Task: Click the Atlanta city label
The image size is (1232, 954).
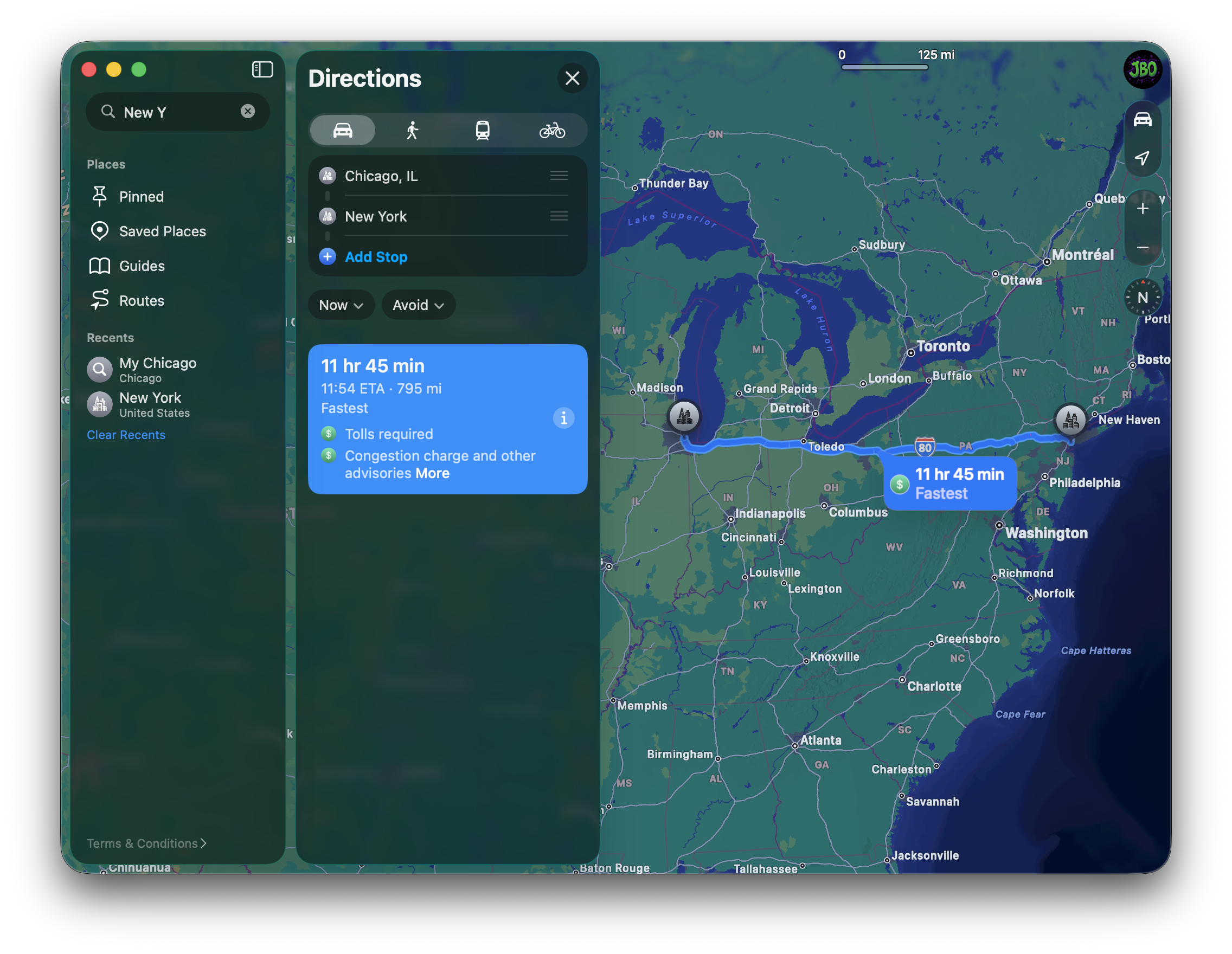Action: point(820,740)
